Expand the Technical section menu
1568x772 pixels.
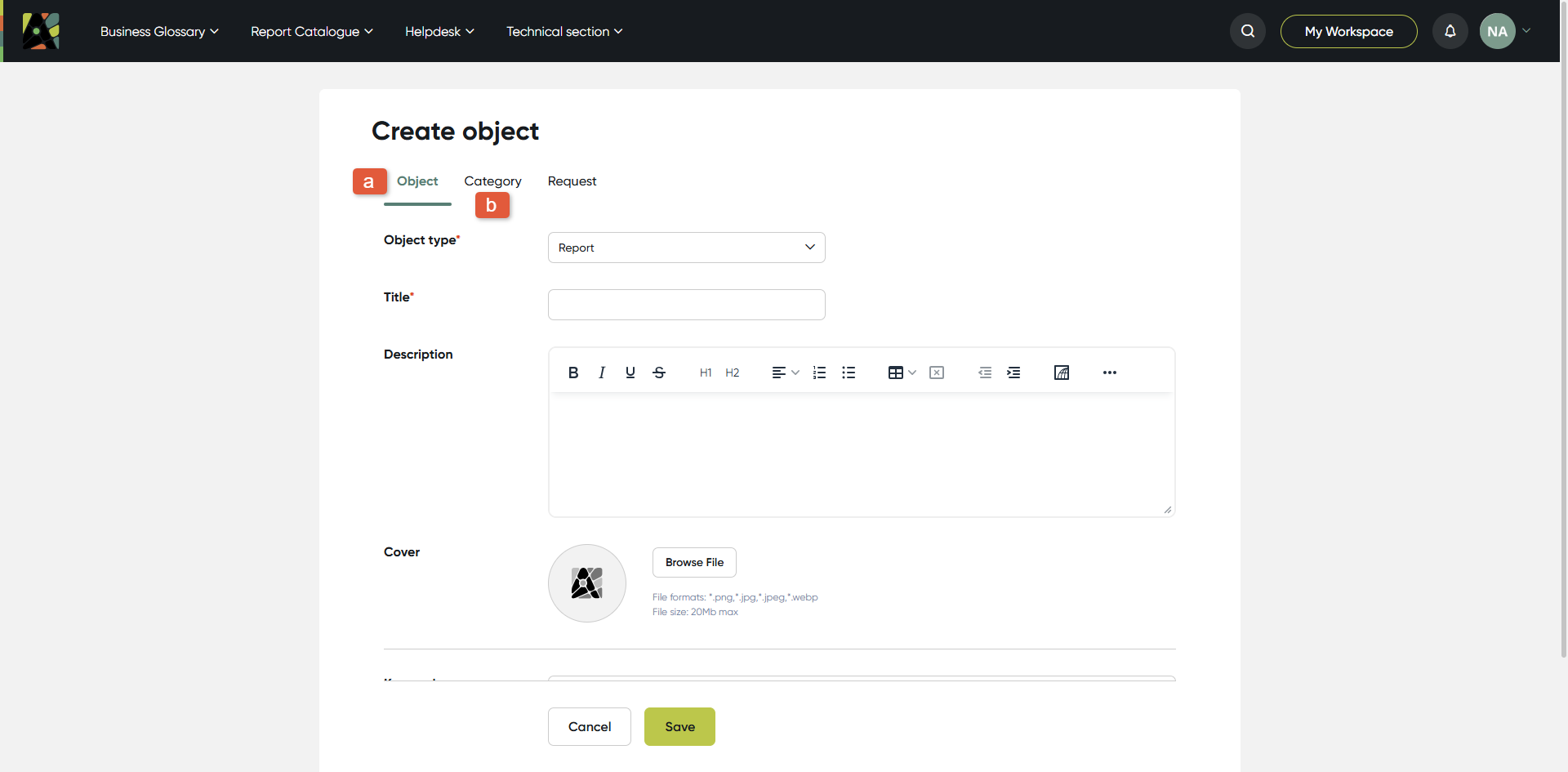tap(564, 31)
